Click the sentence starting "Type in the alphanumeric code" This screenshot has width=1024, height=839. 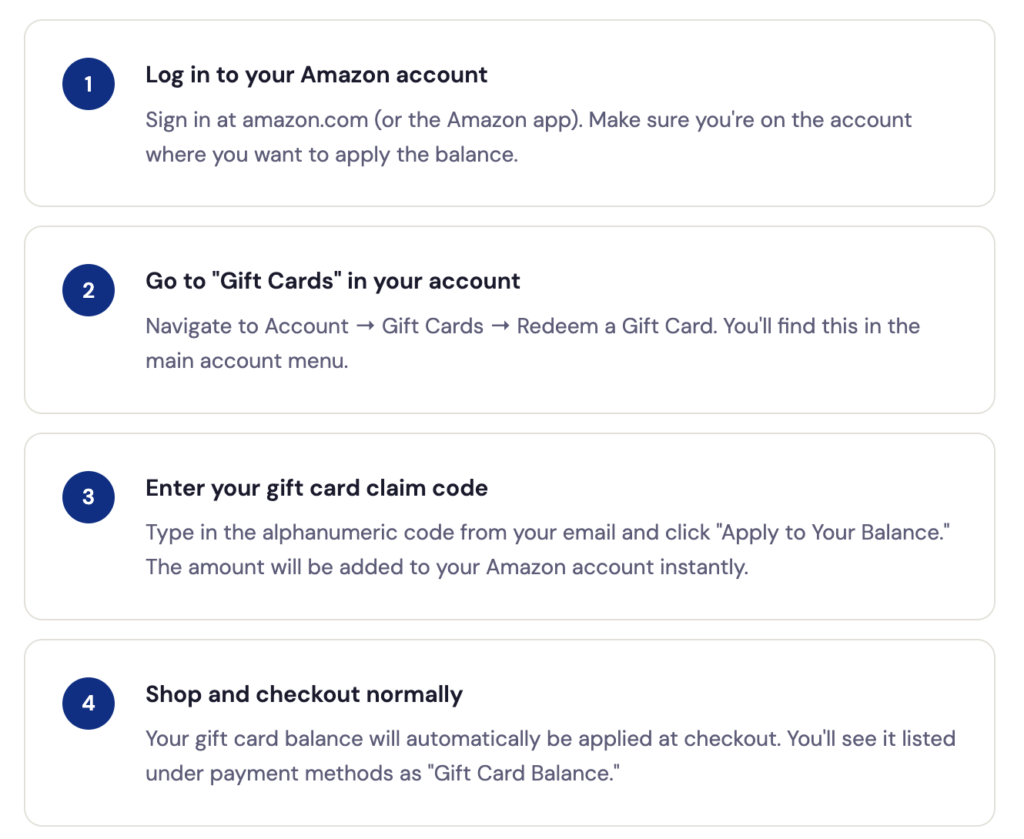point(400,532)
